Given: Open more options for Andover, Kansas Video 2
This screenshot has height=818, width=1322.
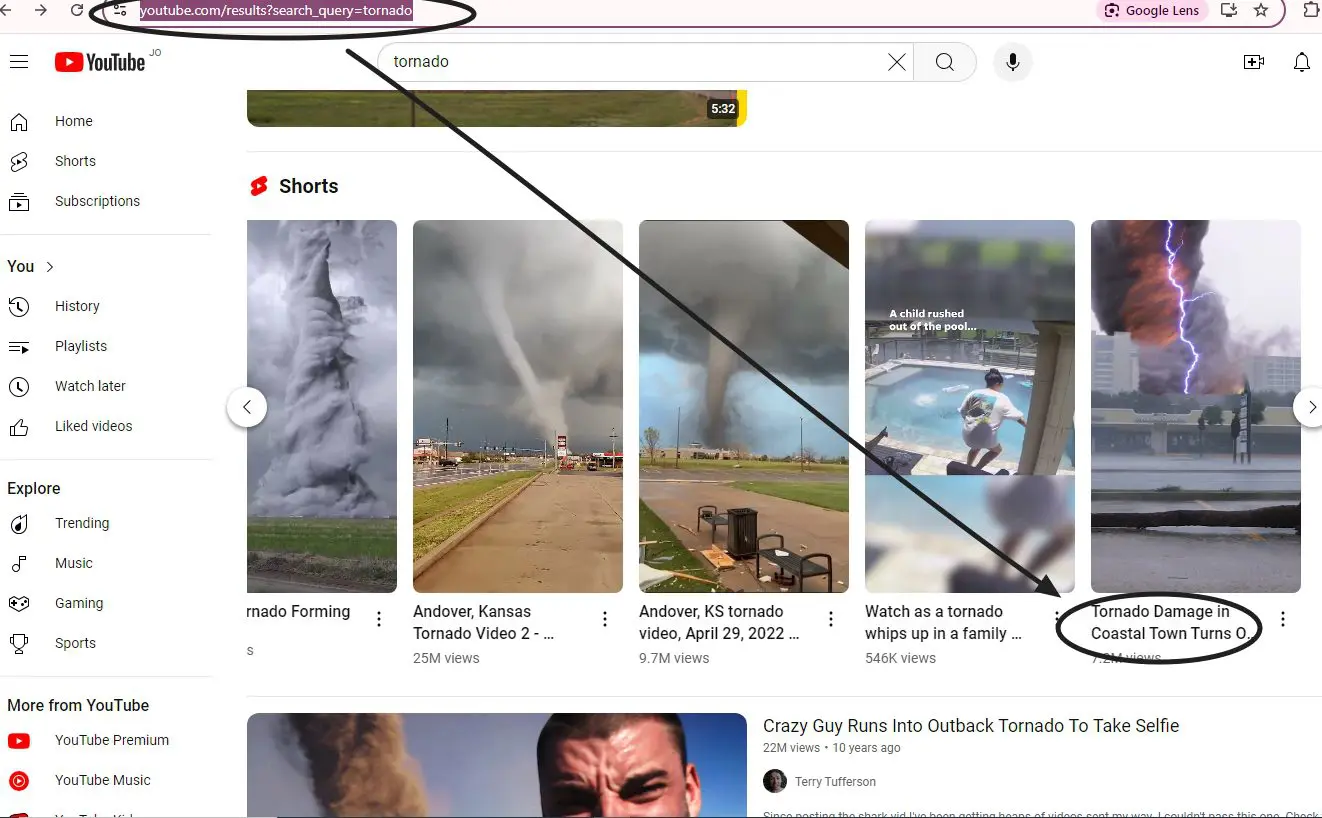Looking at the screenshot, I should [x=605, y=620].
